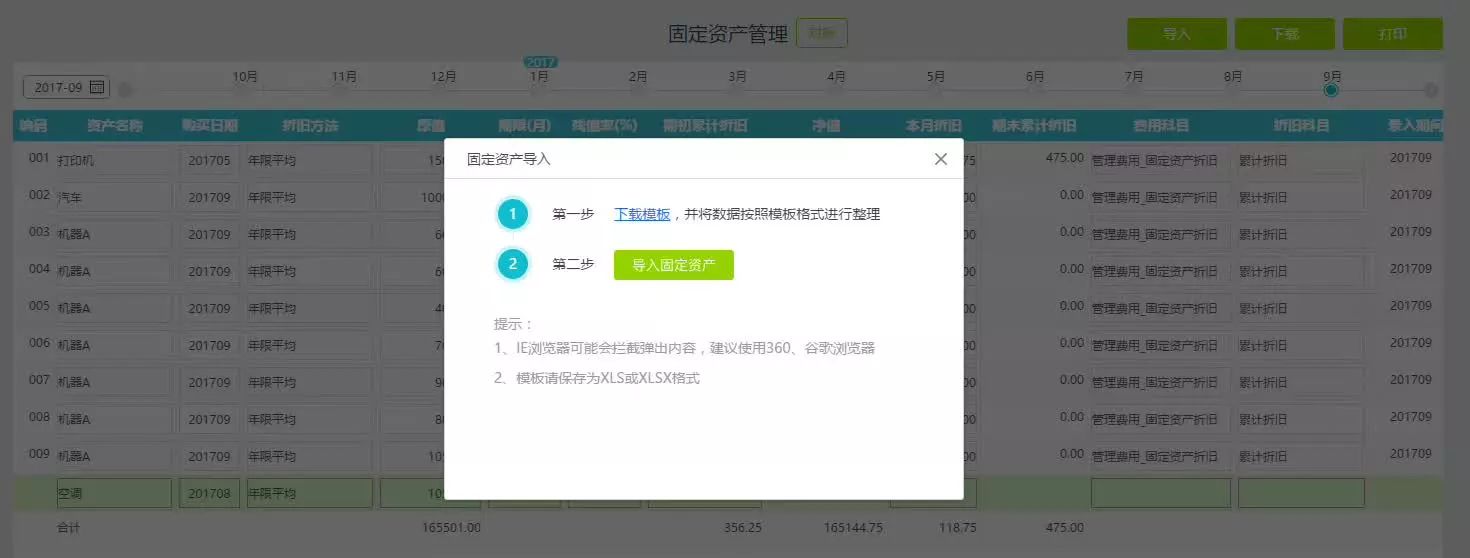Open 折旧方法 dropdown for 打印机 row
This screenshot has width=1470, height=558.
point(309,160)
